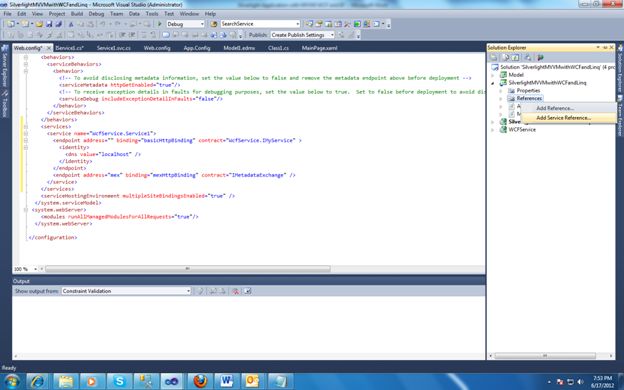The image size is (624, 390).
Task: Choose Add Service Reference... in the context menu
Action: 569,118
